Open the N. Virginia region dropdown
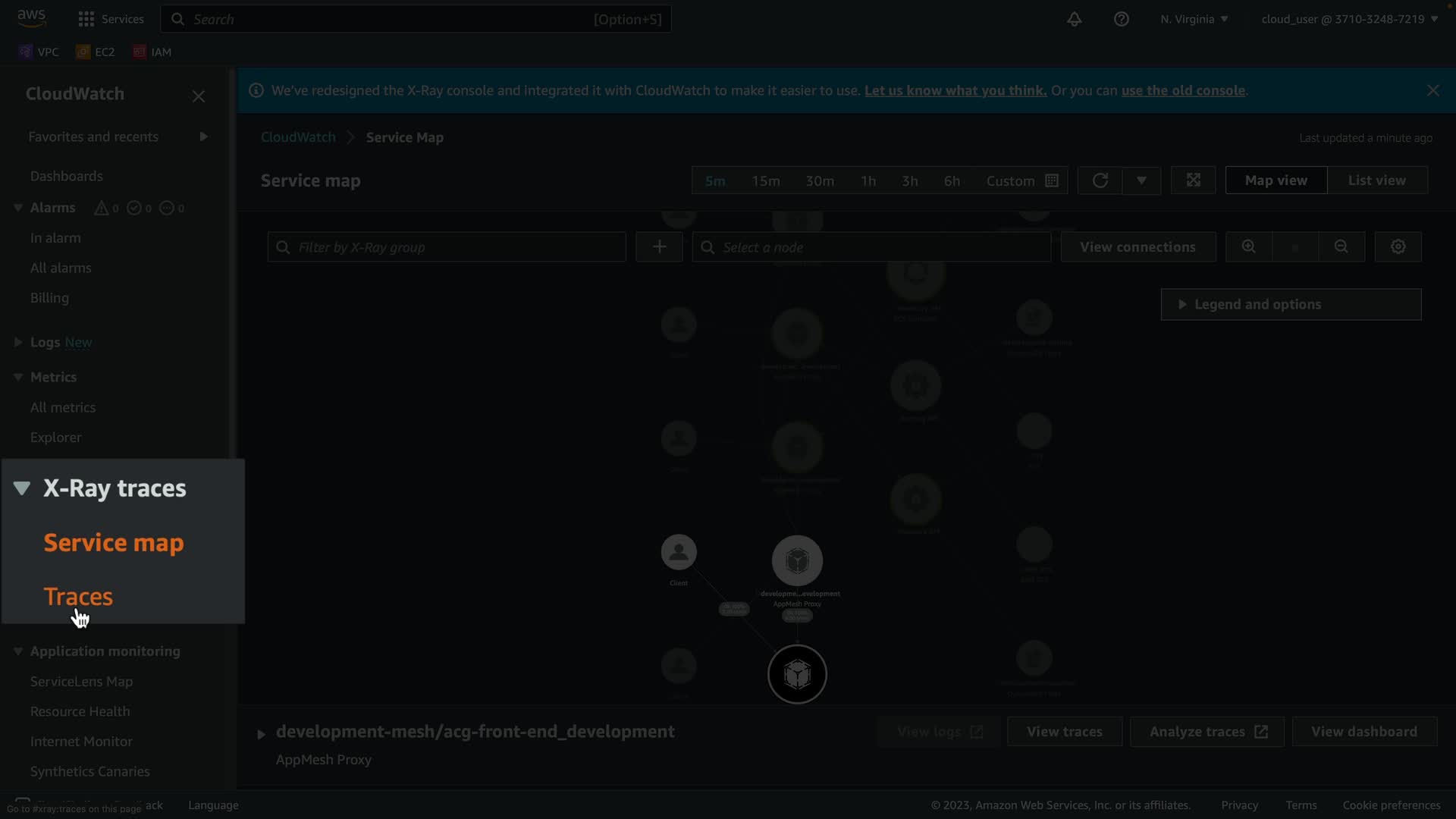Screen dimensions: 1456x819 [x=1194, y=20]
